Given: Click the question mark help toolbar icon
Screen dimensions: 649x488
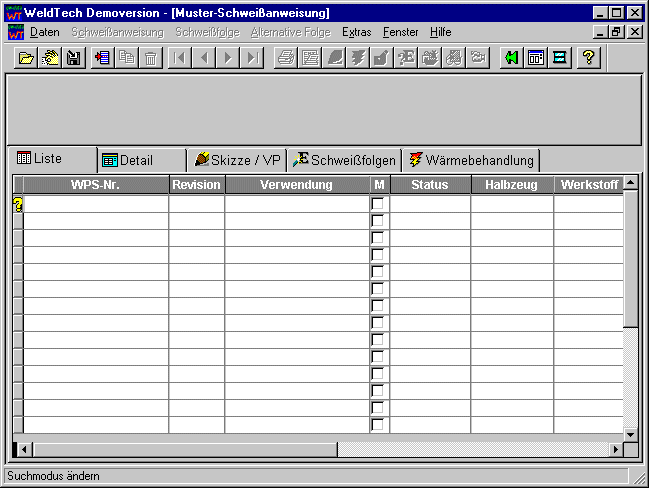Looking at the screenshot, I should click(x=589, y=58).
